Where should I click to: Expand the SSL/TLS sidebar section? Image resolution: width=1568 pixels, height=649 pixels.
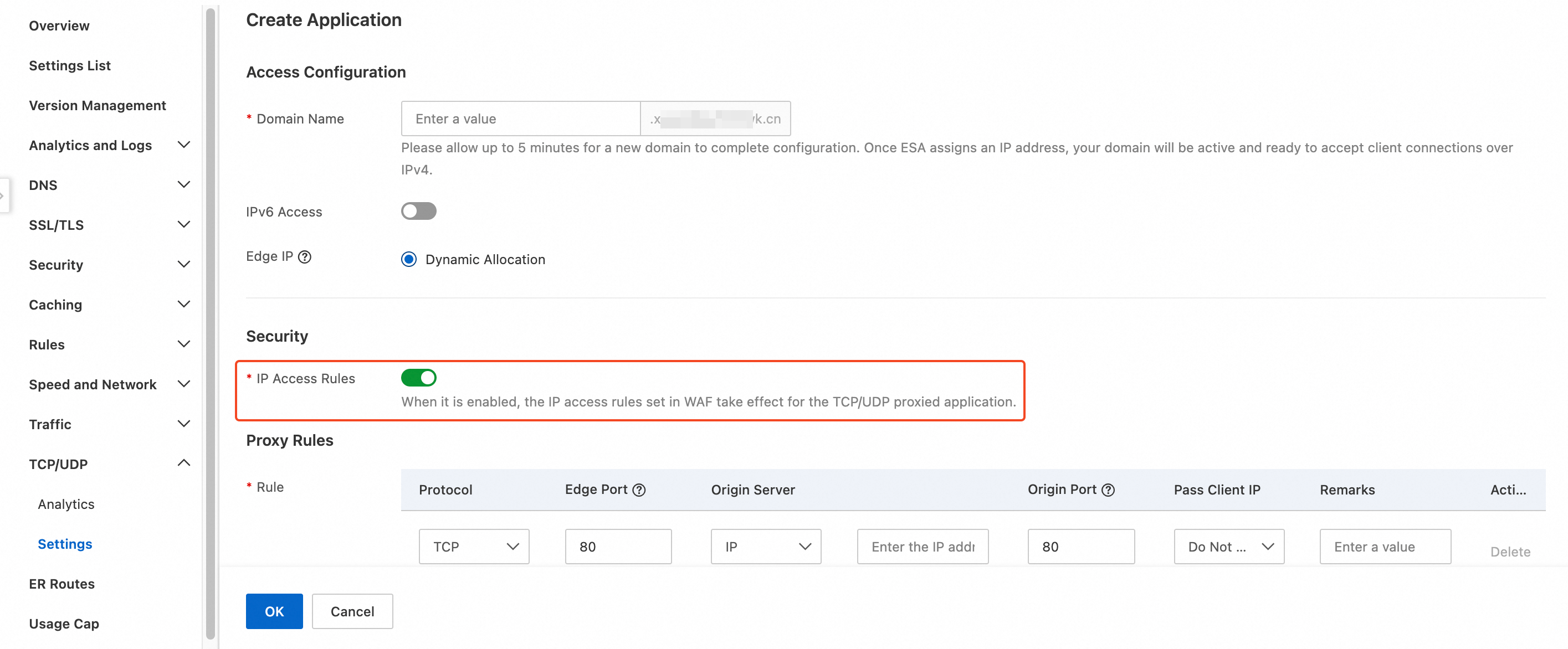point(183,224)
